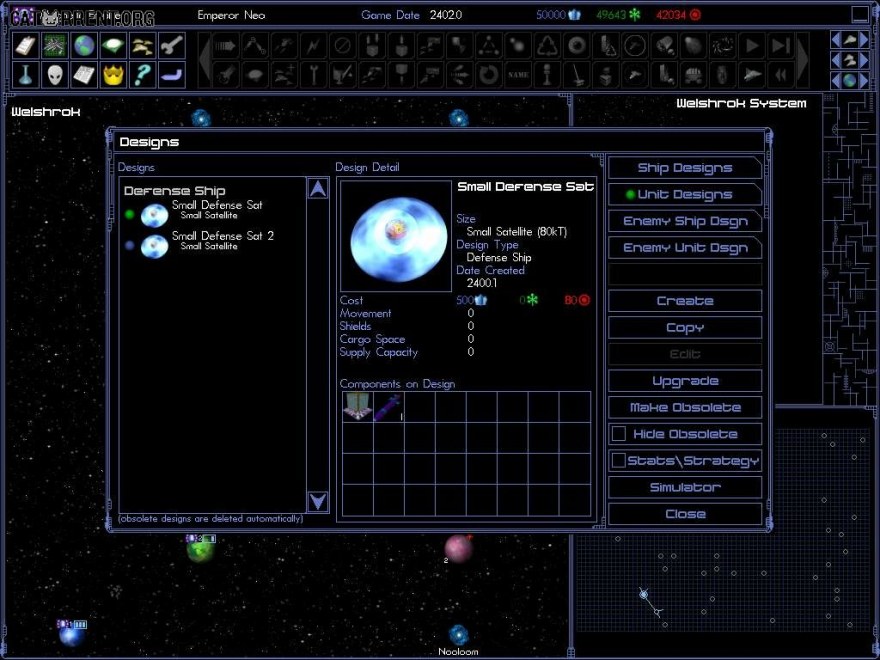The image size is (880, 660).
Task: Click the designs list down arrow
Action: click(318, 501)
